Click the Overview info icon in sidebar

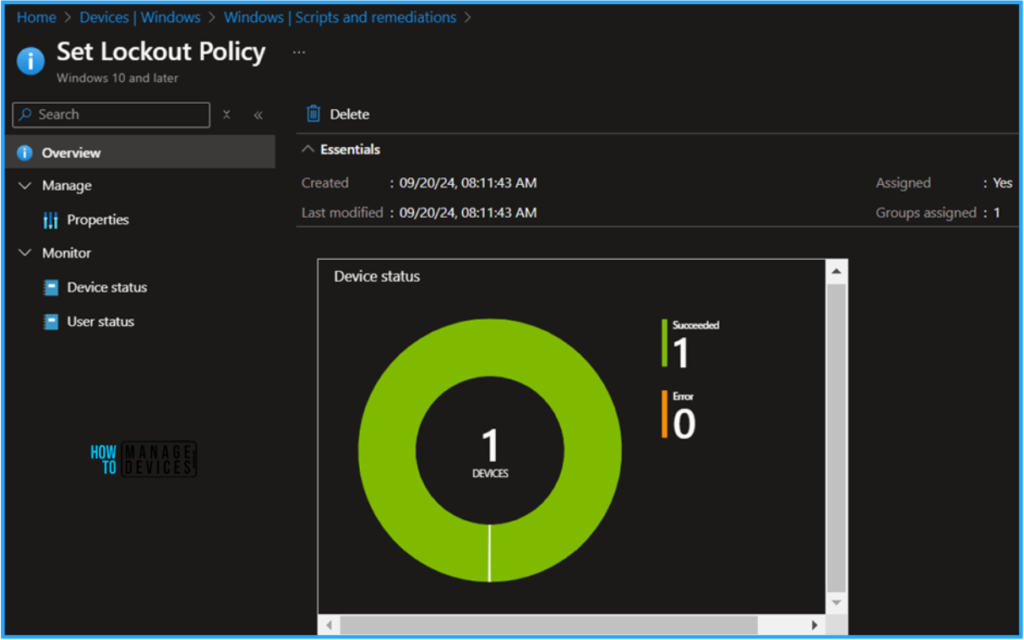(x=25, y=153)
